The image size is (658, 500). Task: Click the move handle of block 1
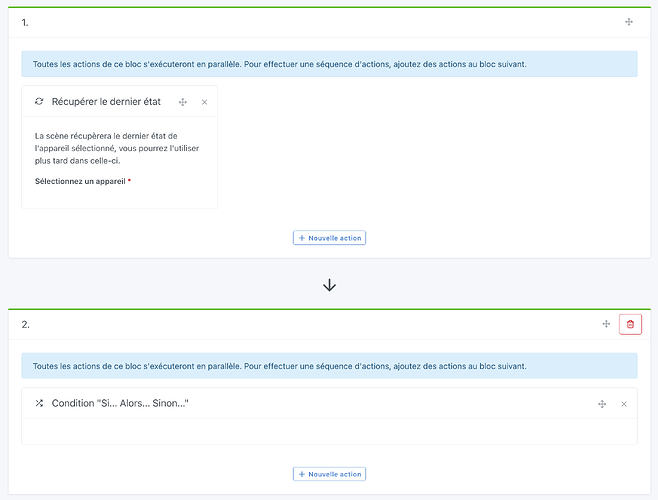(628, 22)
